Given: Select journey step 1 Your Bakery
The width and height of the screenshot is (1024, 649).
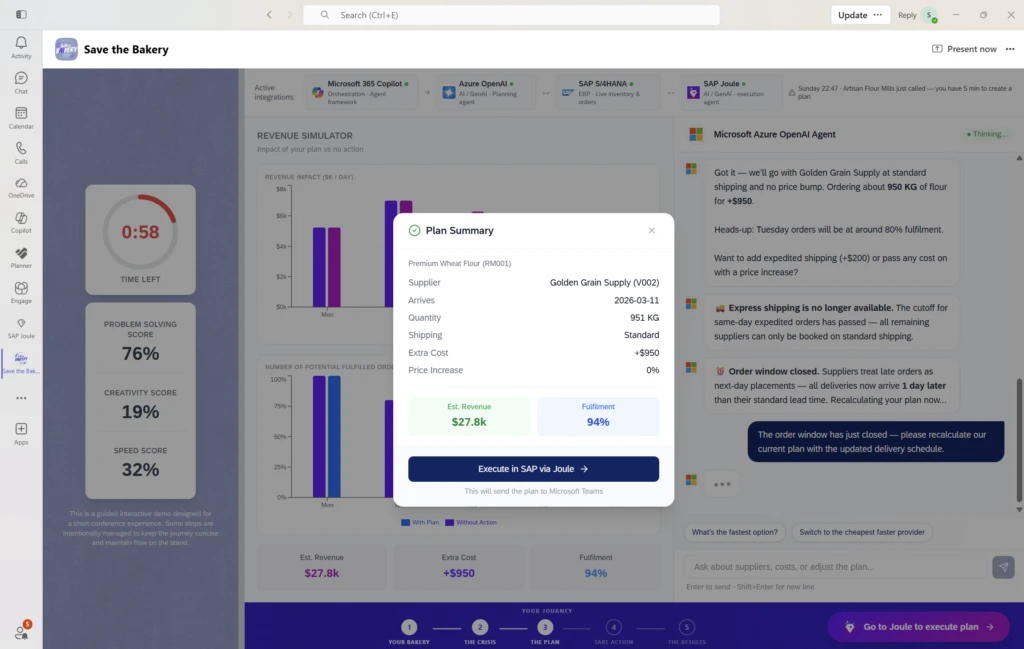Looking at the screenshot, I should click(409, 627).
